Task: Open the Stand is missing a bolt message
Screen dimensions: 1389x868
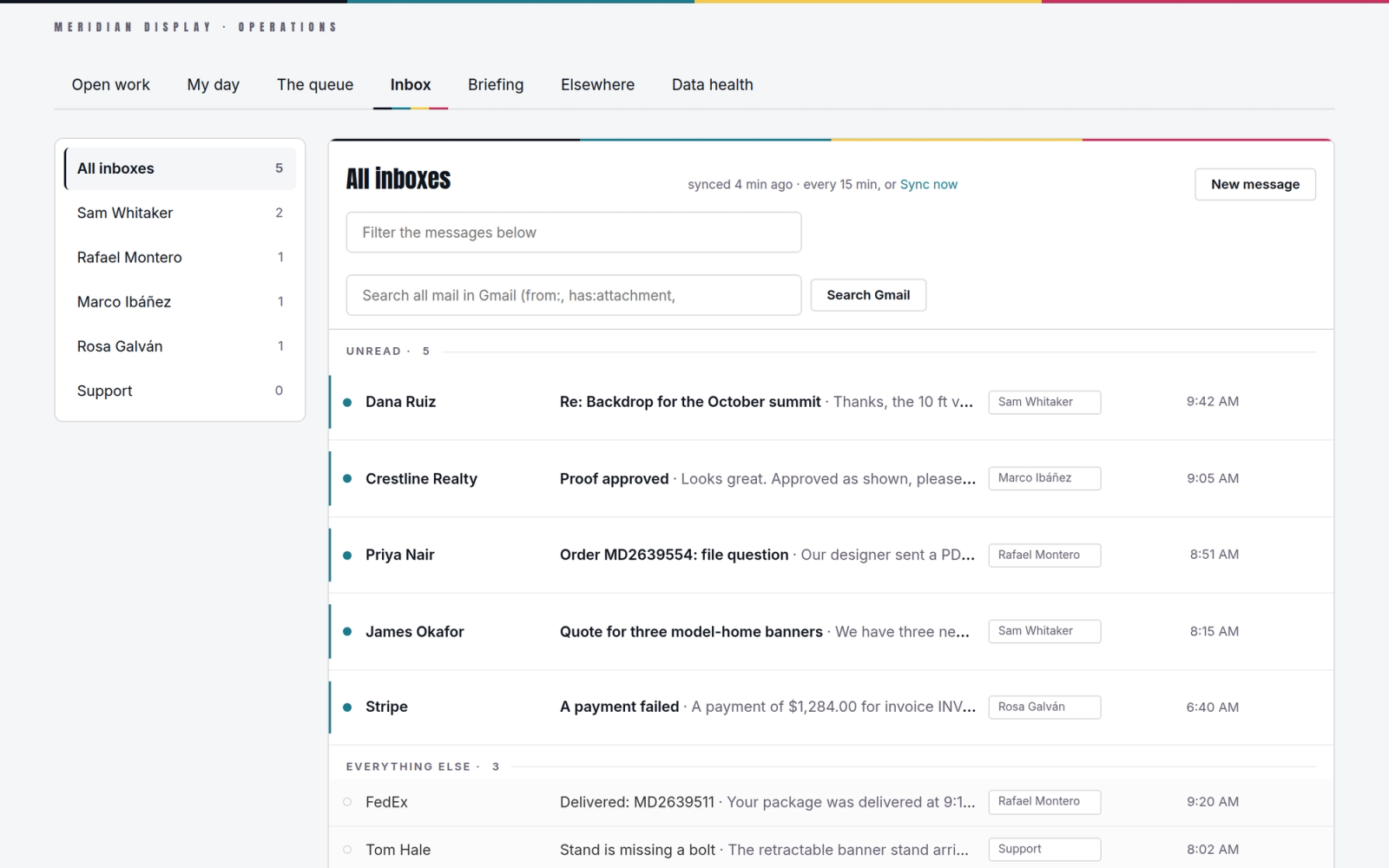Action: pos(637,850)
